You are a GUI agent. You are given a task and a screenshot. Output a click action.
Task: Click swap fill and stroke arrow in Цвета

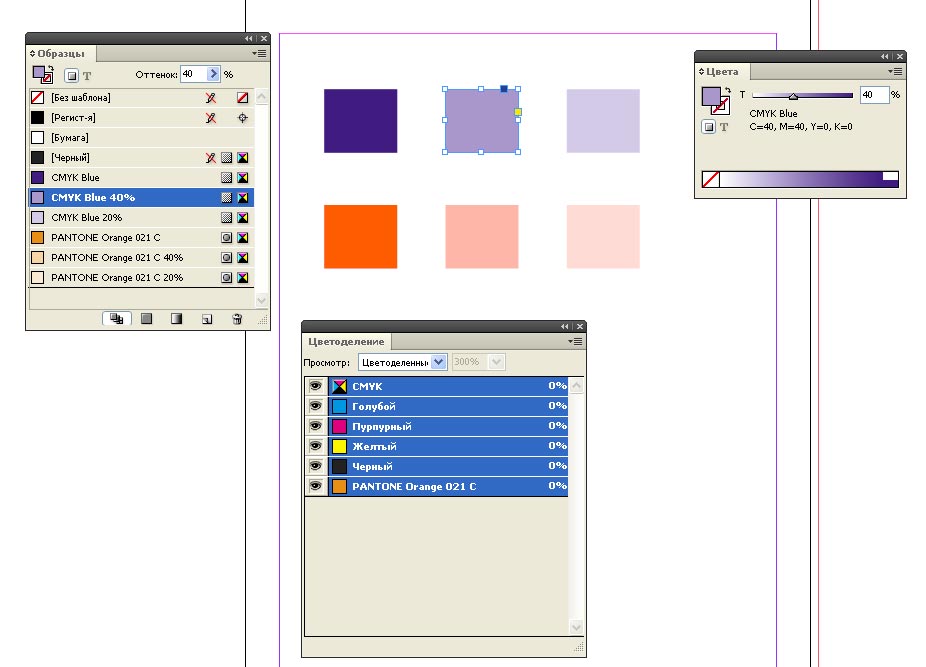tap(728, 90)
